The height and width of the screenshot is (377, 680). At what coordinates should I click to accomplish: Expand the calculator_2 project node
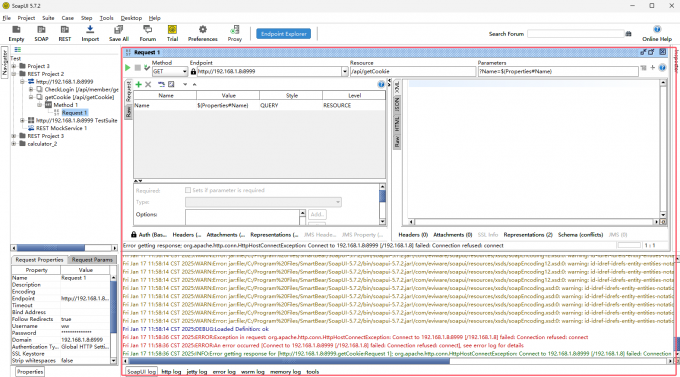pyautogui.click(x=14, y=144)
